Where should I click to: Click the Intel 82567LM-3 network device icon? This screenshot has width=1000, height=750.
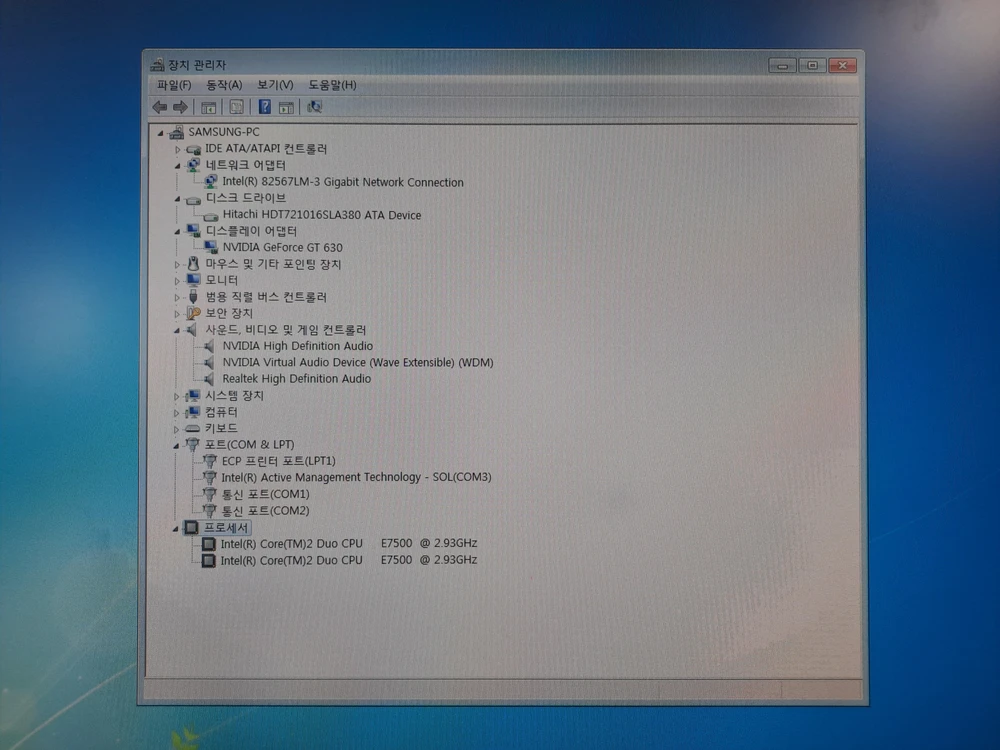(210, 182)
